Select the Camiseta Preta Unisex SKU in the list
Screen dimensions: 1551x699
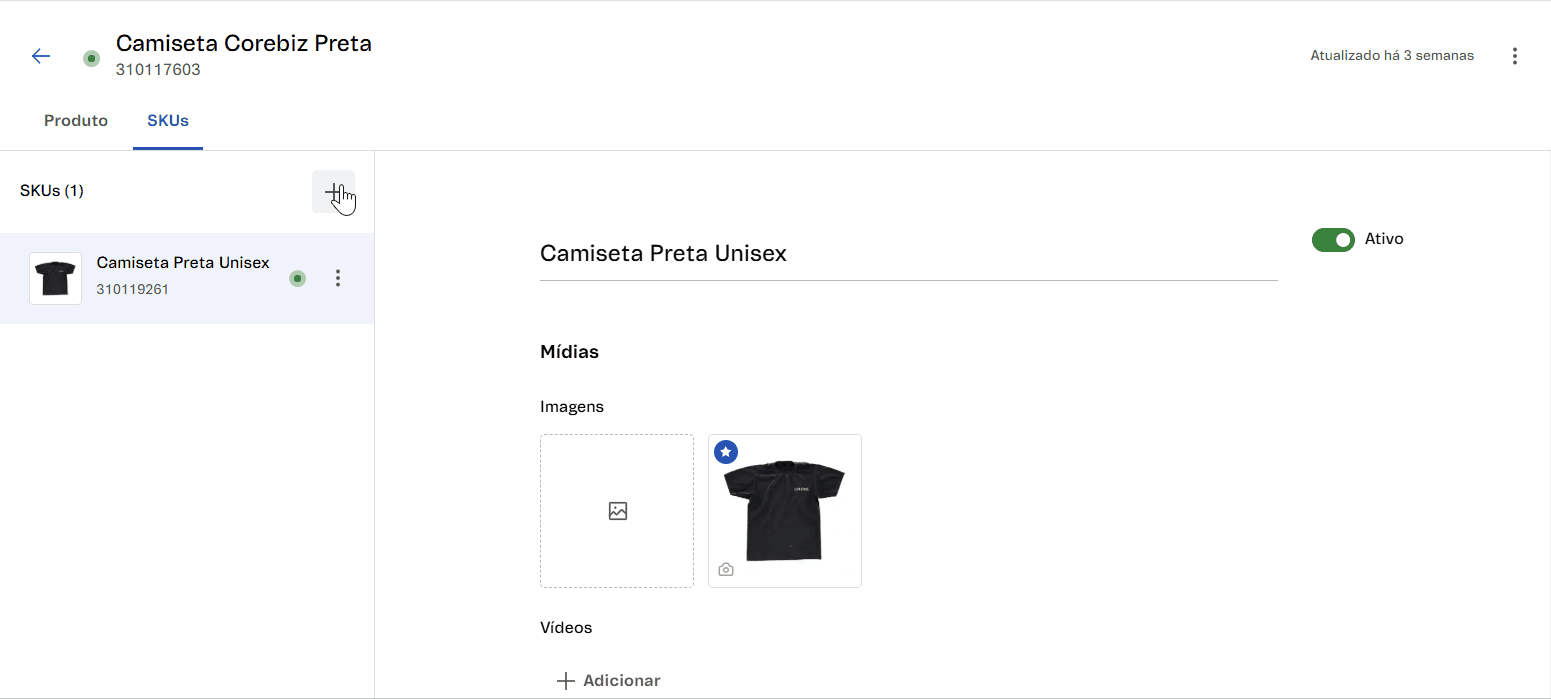click(x=182, y=278)
